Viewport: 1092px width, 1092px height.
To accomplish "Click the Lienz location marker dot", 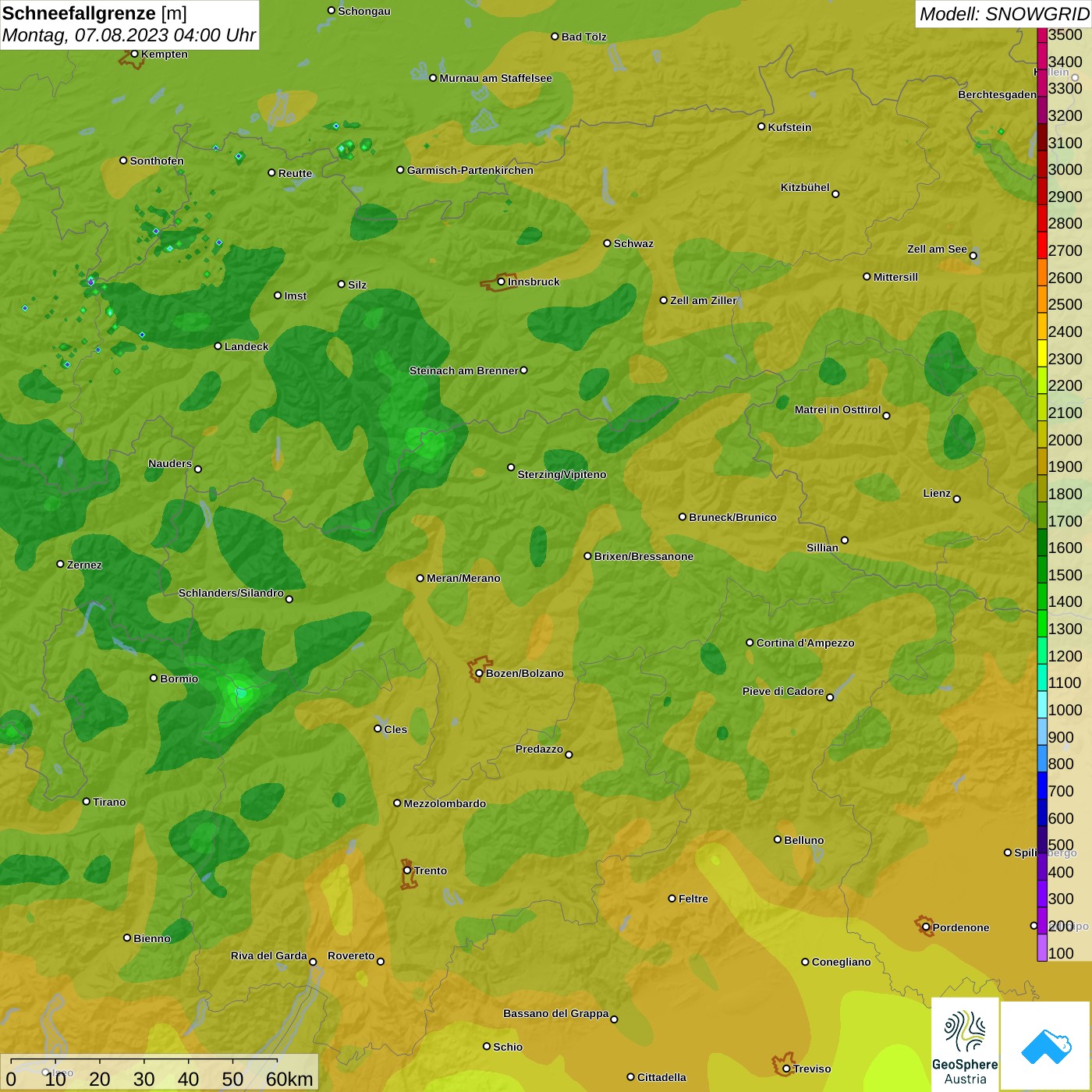I will (x=957, y=499).
